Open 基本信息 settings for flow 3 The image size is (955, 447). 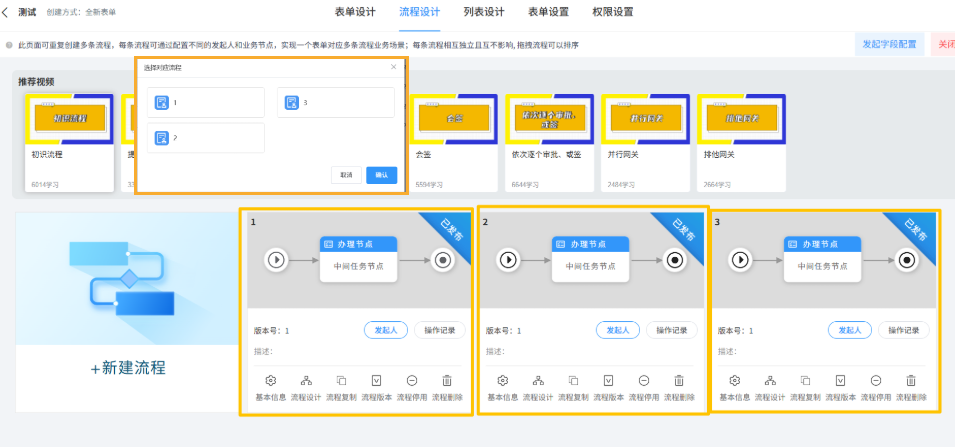[x=735, y=388]
